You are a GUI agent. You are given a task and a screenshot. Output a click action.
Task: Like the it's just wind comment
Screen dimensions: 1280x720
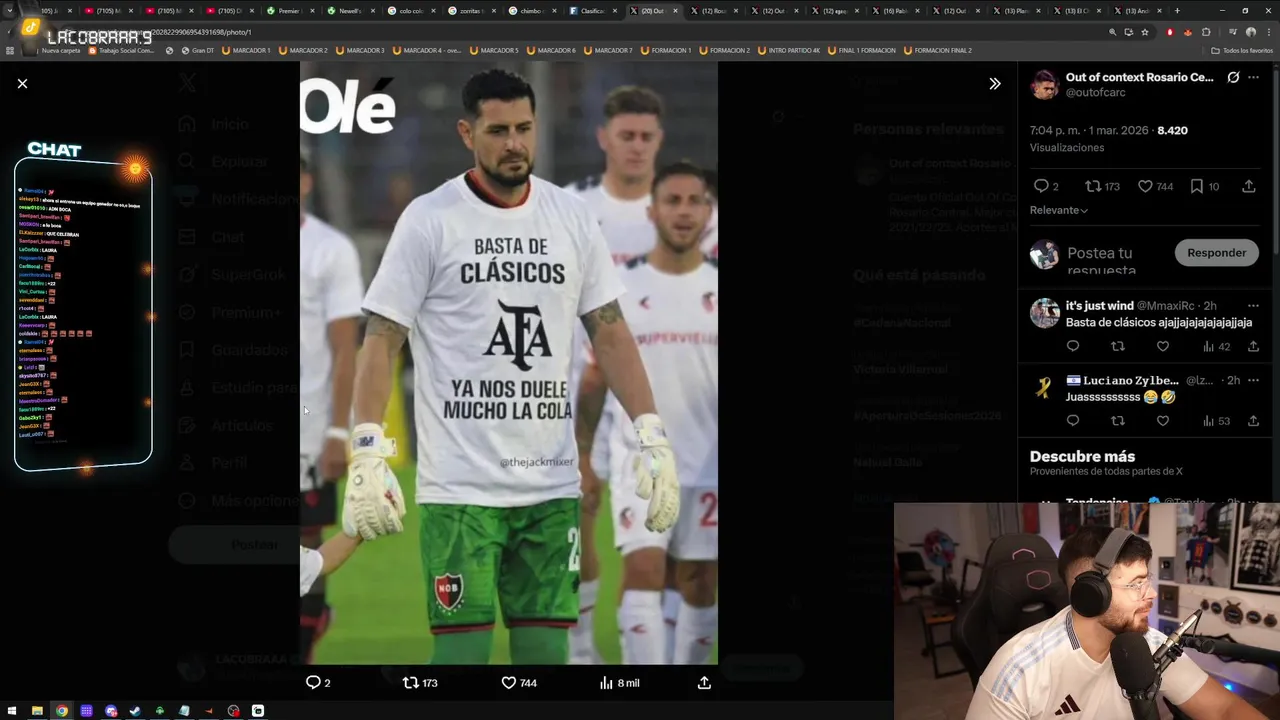(x=1163, y=346)
